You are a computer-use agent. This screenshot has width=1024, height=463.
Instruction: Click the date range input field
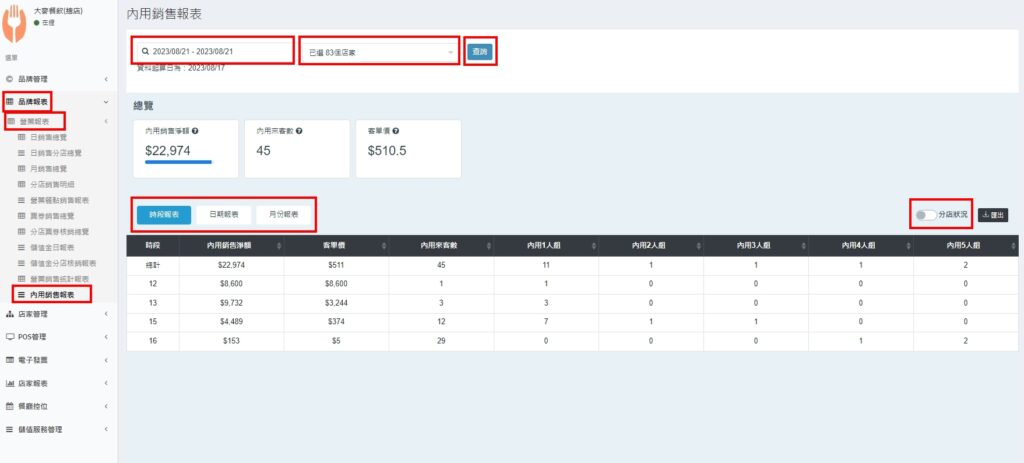click(212, 50)
